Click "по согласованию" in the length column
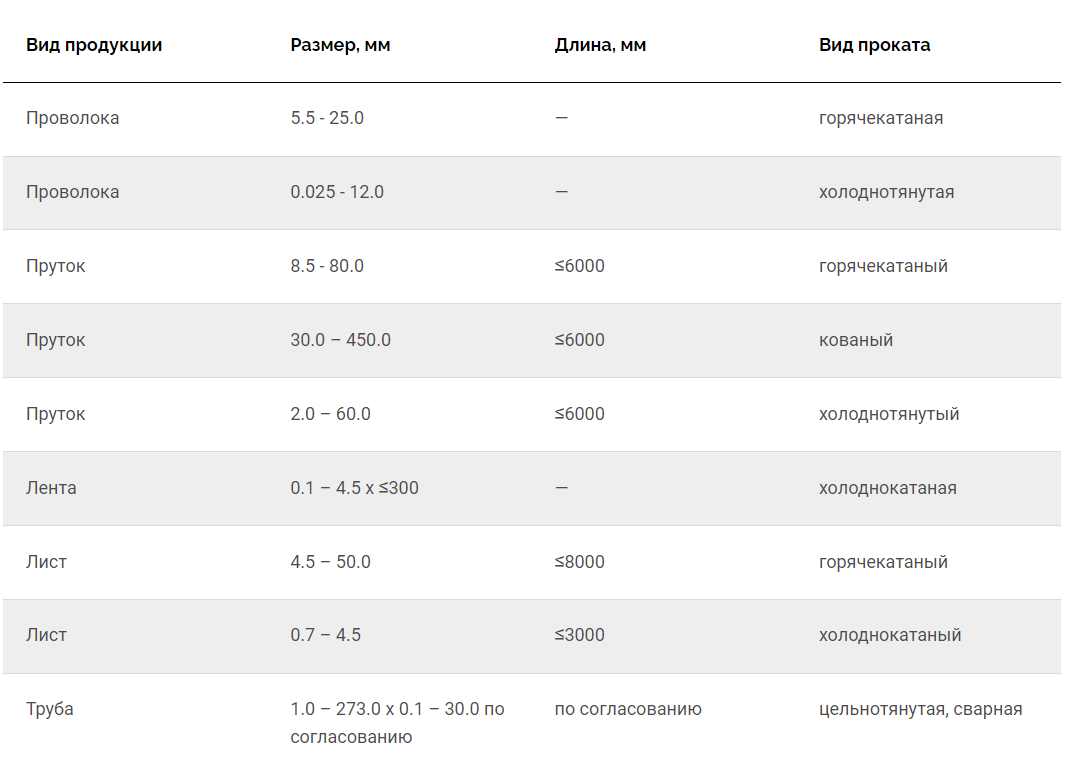Screen dimensions: 1066x773 point(628,709)
